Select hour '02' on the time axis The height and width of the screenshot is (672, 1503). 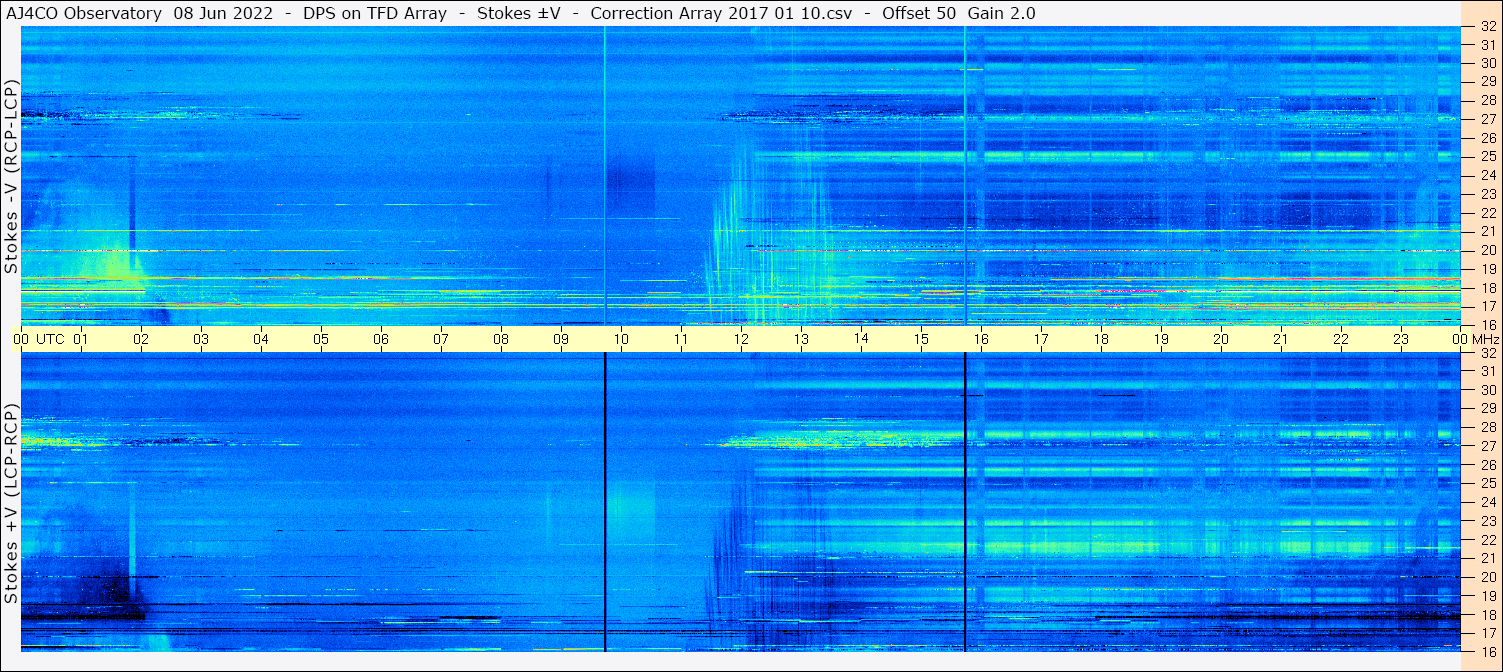(141, 339)
